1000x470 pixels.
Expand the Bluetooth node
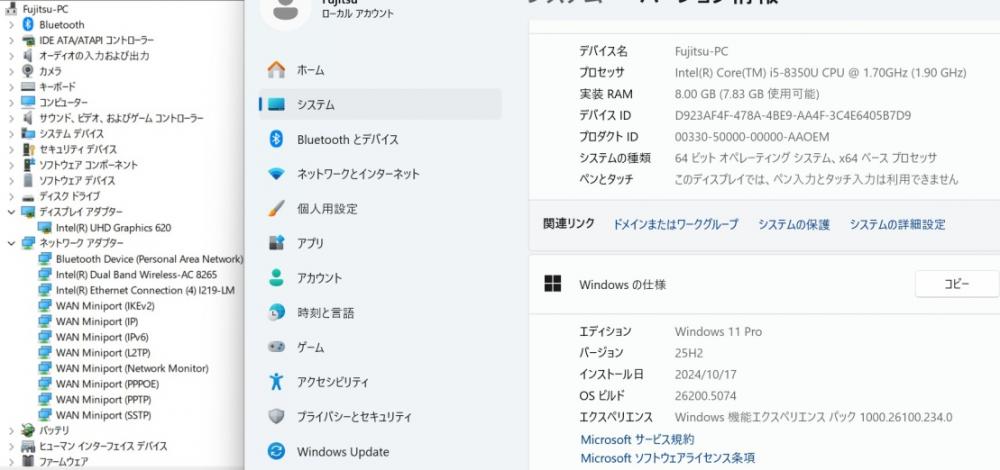11,25
